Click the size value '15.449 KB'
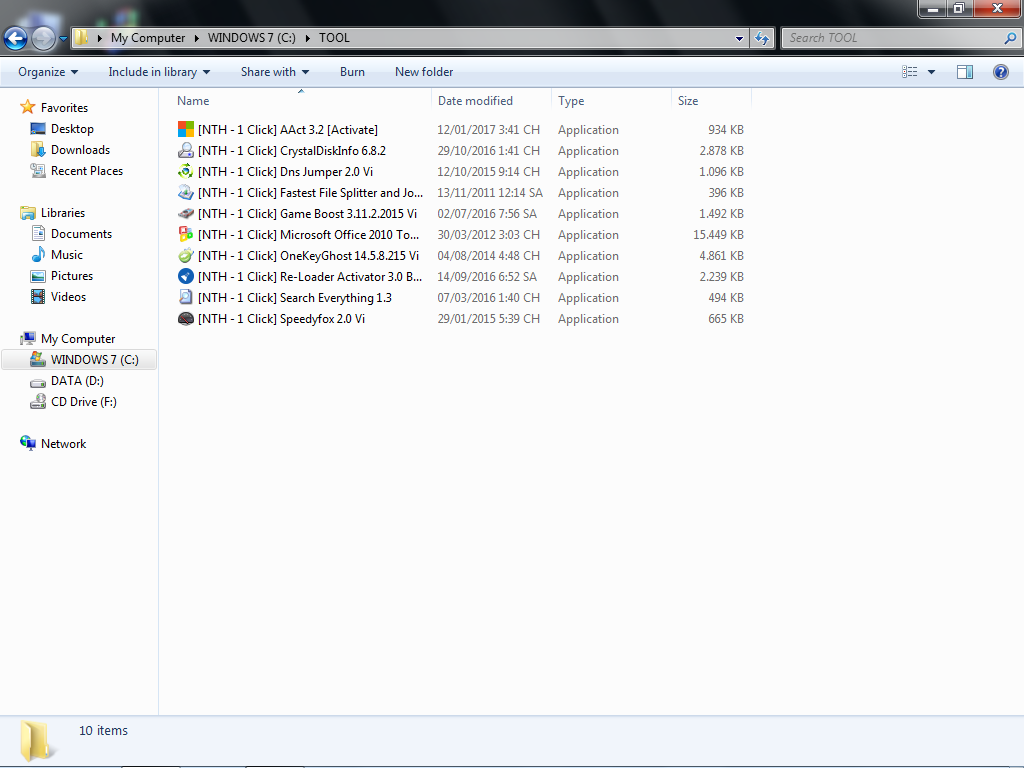This screenshot has width=1024, height=768. 718,234
